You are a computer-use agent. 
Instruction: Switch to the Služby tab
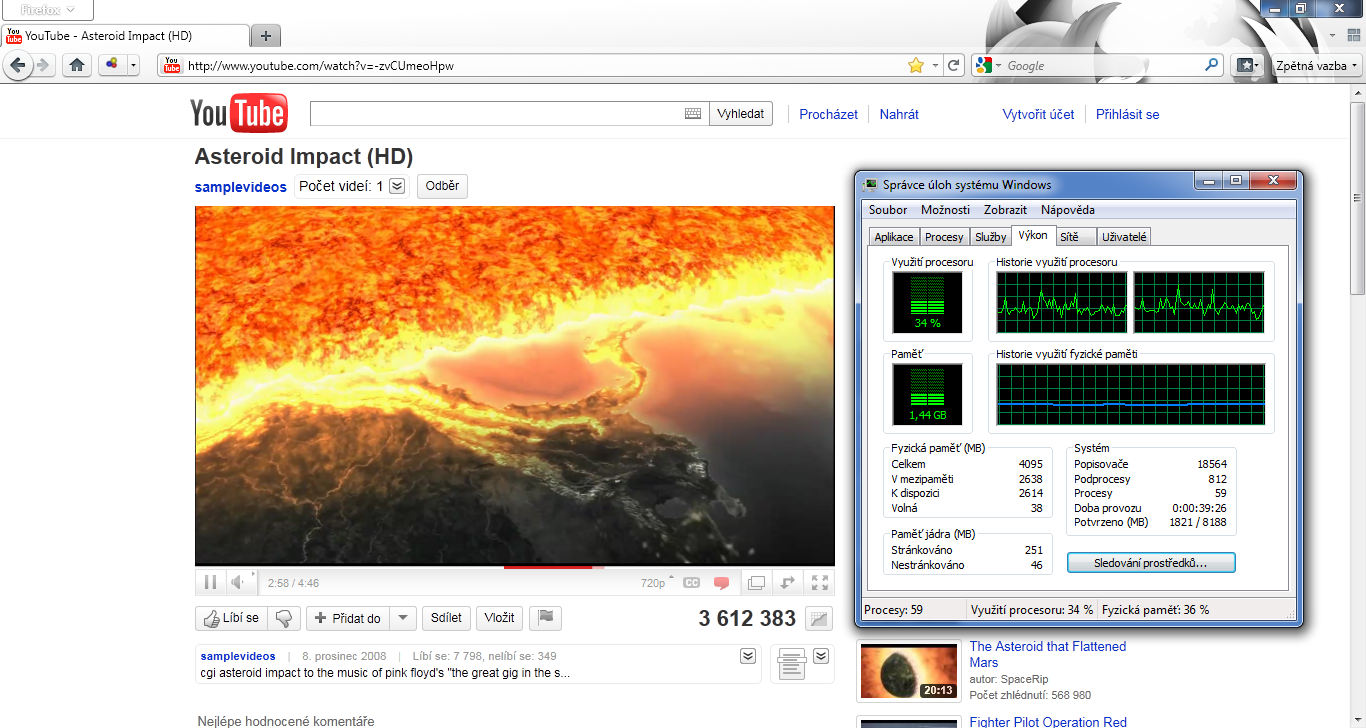990,237
